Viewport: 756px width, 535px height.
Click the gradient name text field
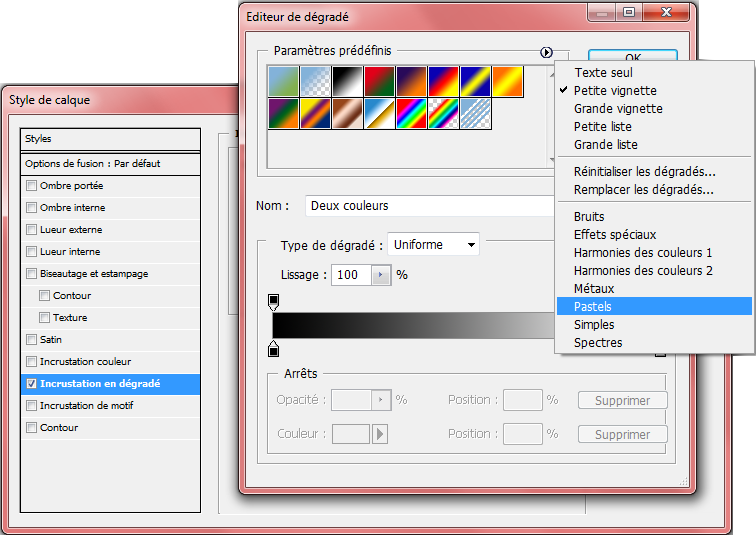click(x=428, y=206)
